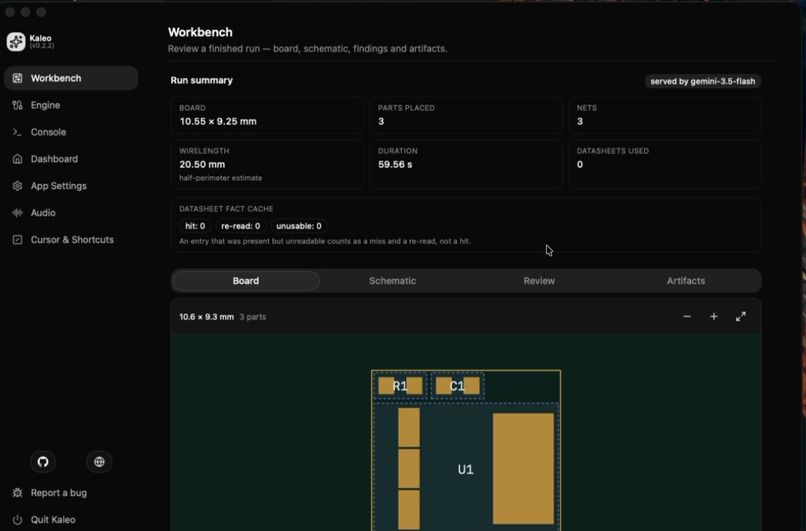
Task: Open Cursor & Shortcuts settings
Action: [x=71, y=240]
